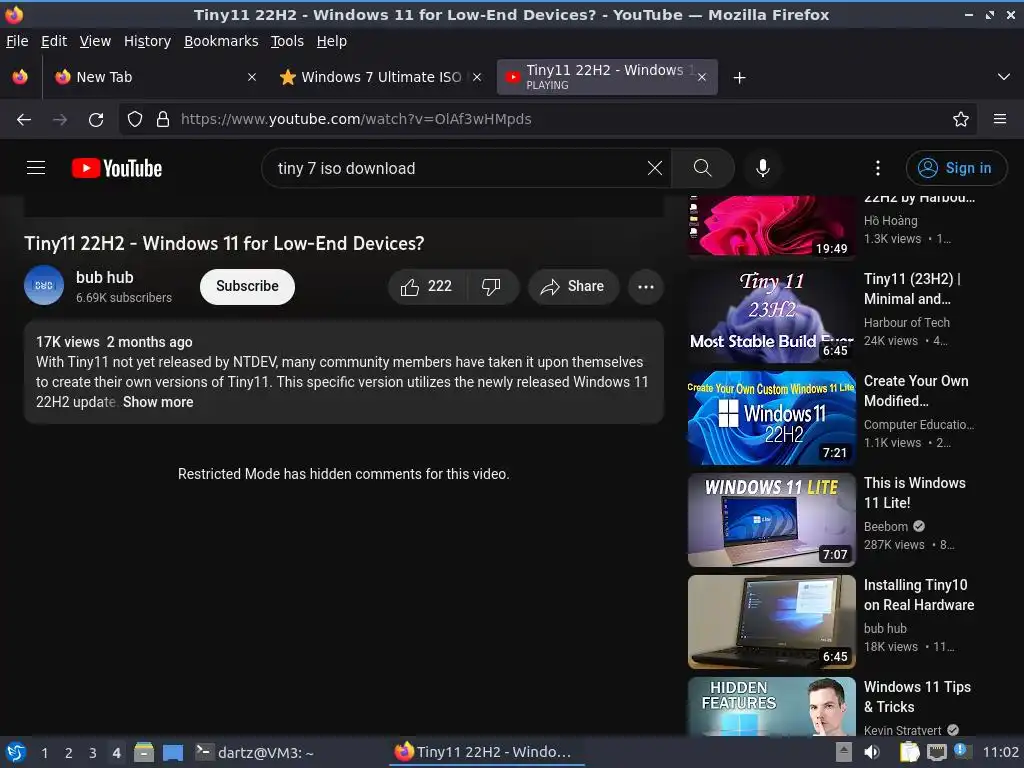Close the Tiny11 22H2 tab

tap(702, 77)
